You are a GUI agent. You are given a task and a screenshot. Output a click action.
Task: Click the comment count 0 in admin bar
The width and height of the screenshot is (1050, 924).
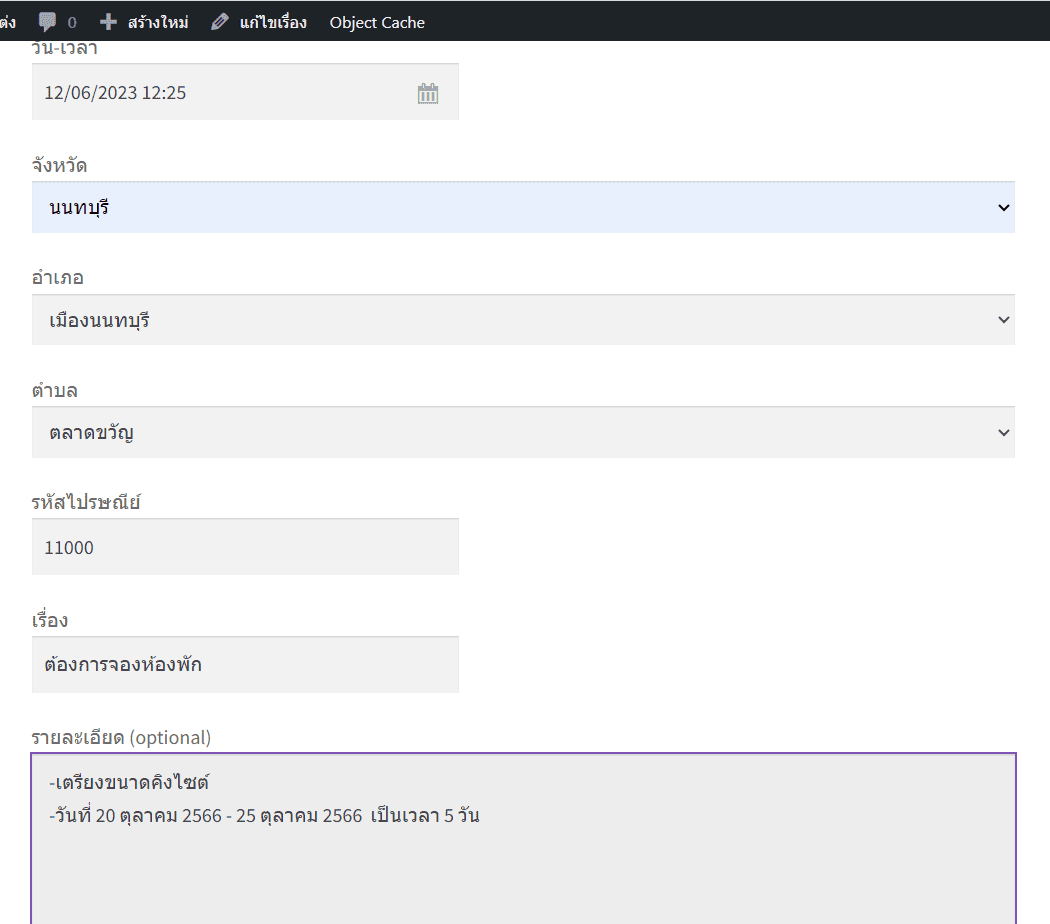tap(72, 22)
